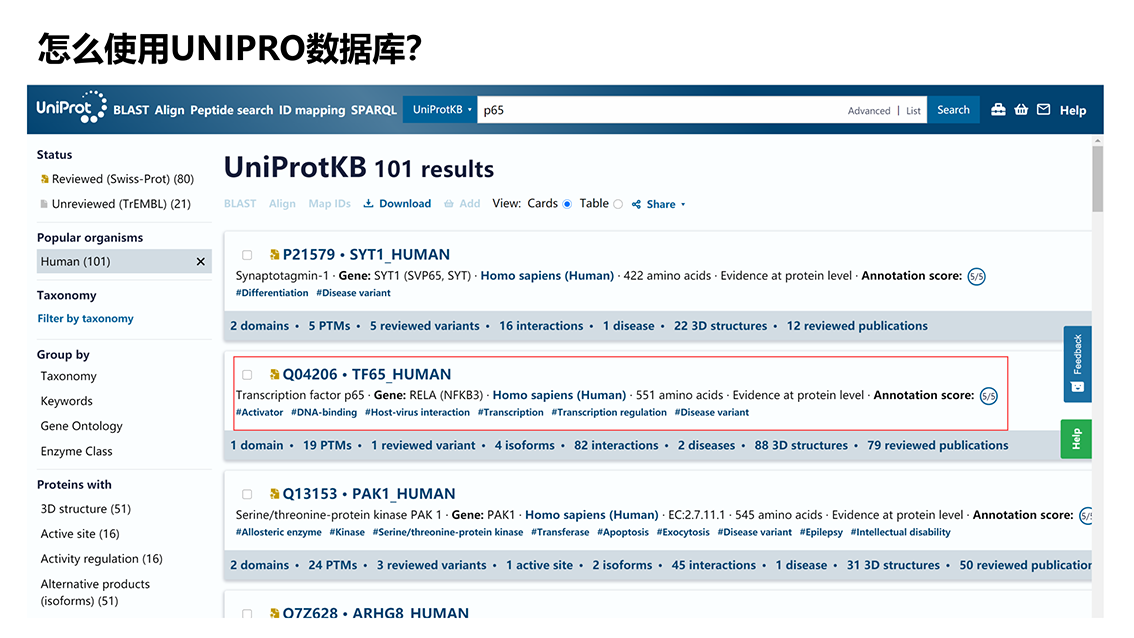This screenshot has height=638, width=1134.
Task: Open the List search link
Action: (913, 111)
